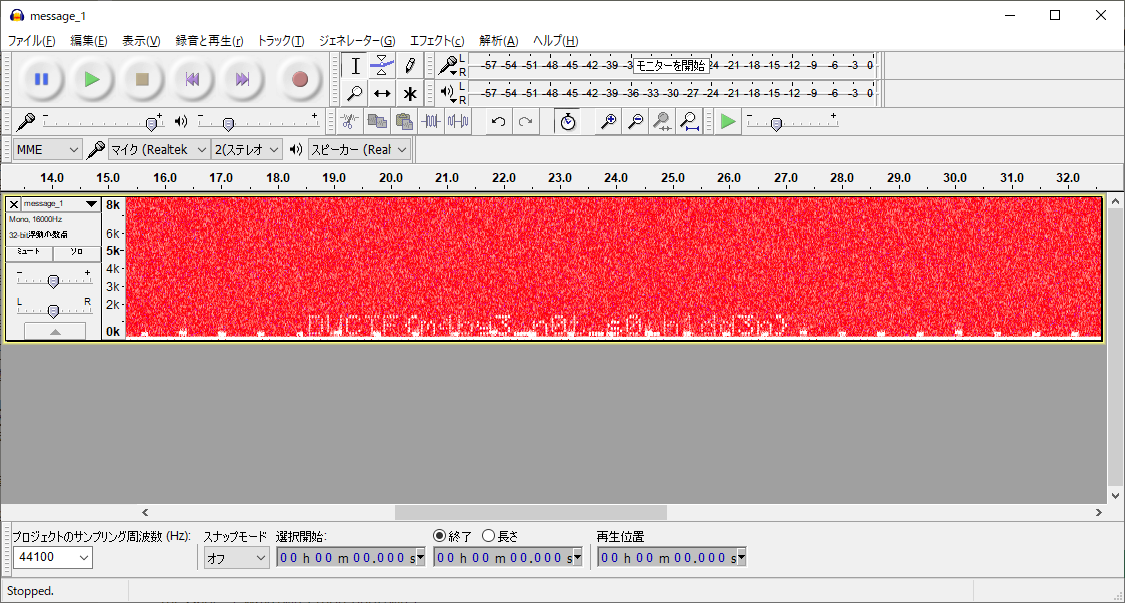
Task: Click Fit project to window zoom icon
Action: 689,121
